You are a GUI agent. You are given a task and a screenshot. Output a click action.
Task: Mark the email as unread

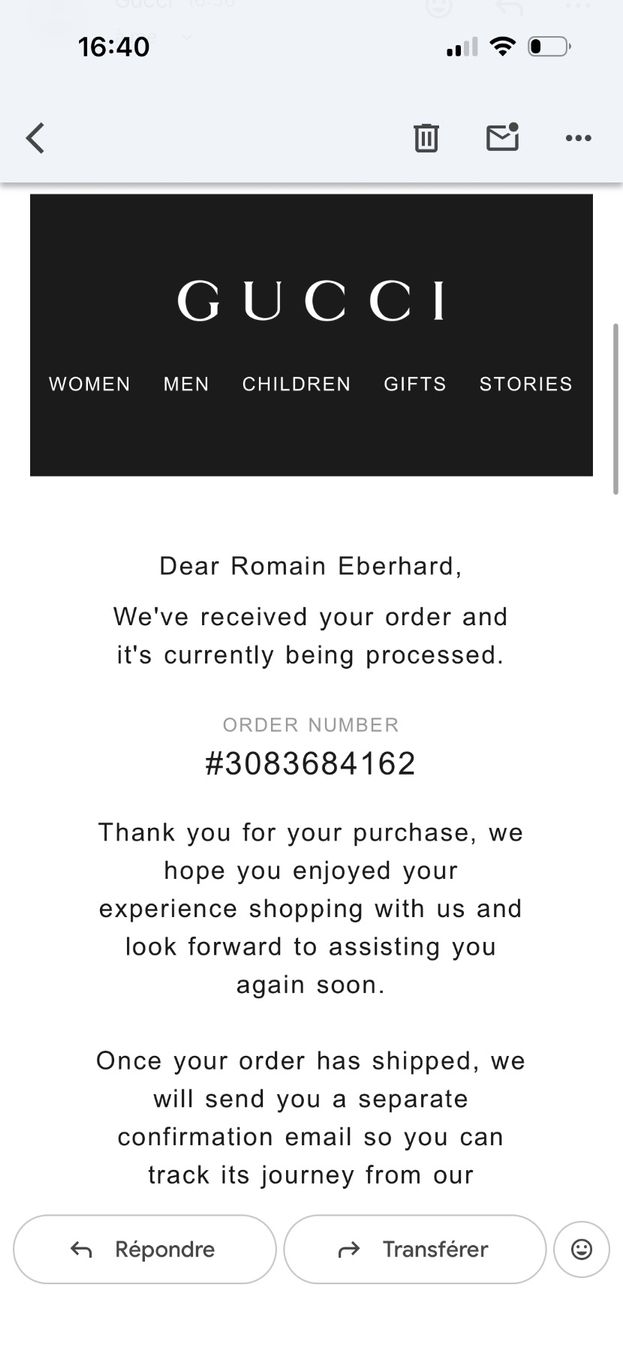(x=503, y=137)
